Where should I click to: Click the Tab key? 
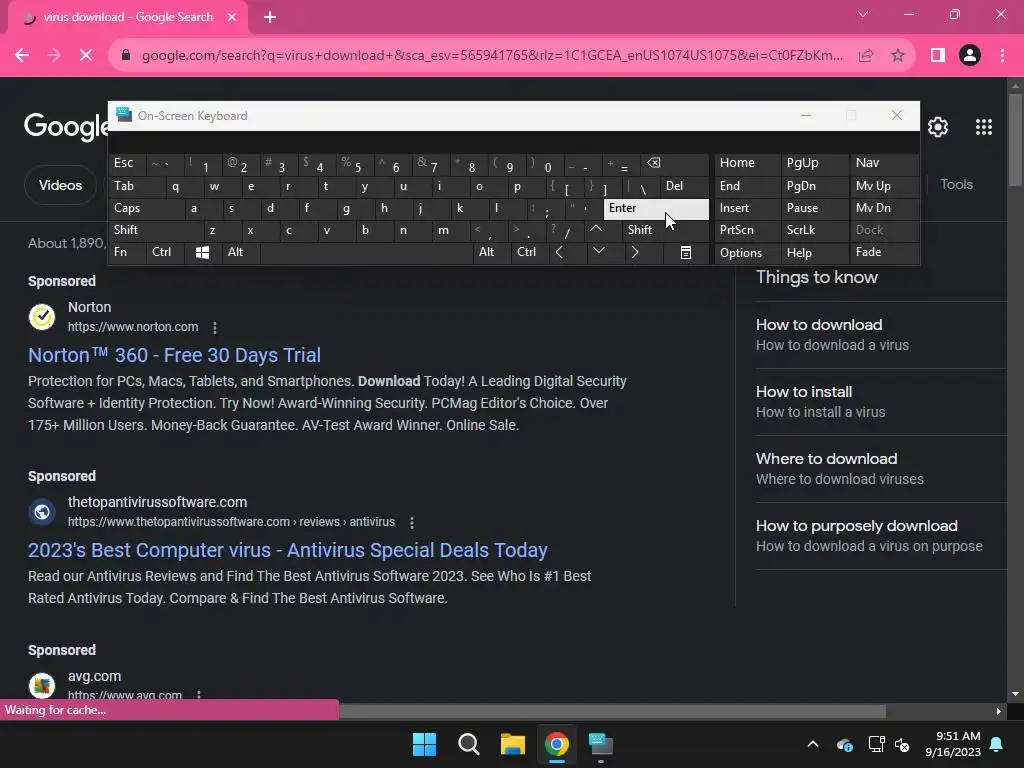[x=137, y=186]
